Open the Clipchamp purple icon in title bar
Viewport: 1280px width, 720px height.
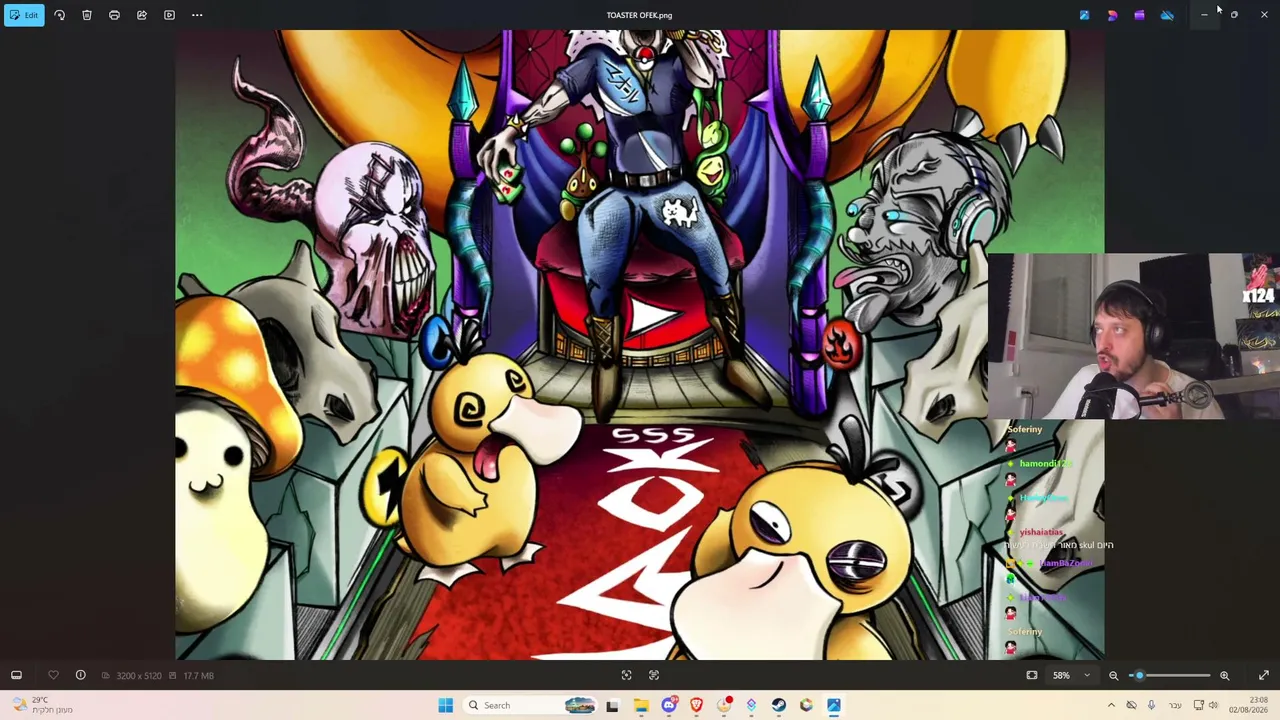pos(1139,15)
